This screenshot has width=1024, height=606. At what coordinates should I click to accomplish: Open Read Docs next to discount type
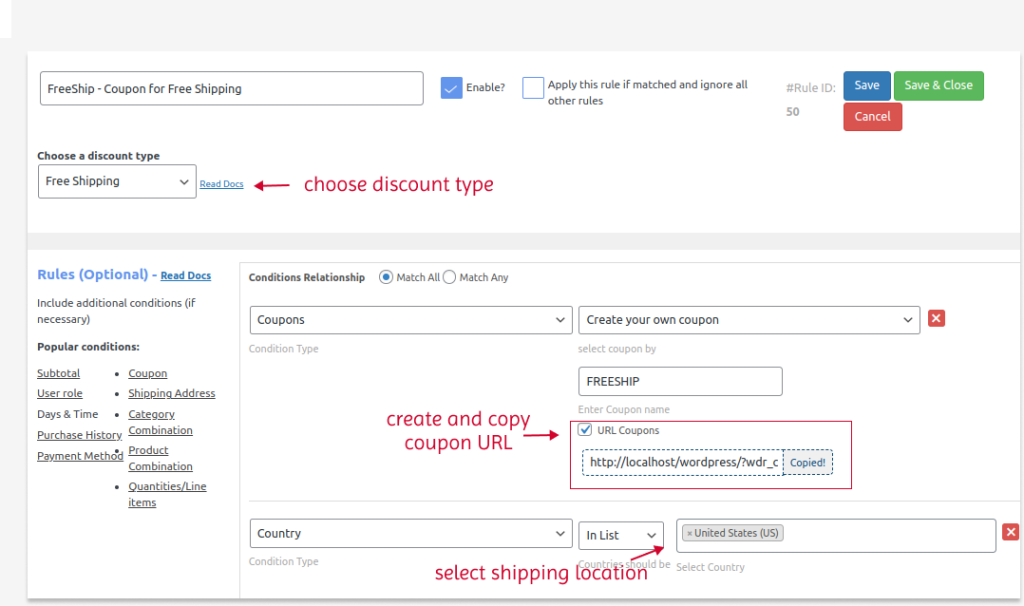click(x=221, y=184)
